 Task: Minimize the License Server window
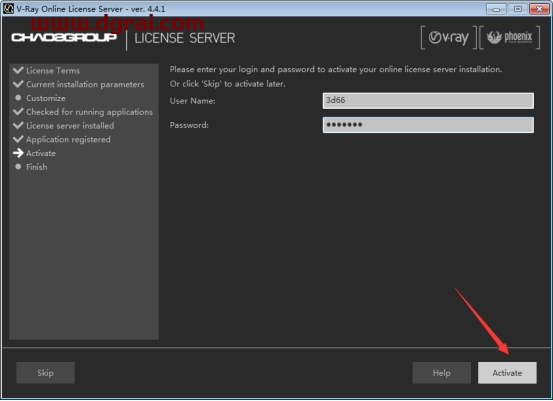[496, 9]
